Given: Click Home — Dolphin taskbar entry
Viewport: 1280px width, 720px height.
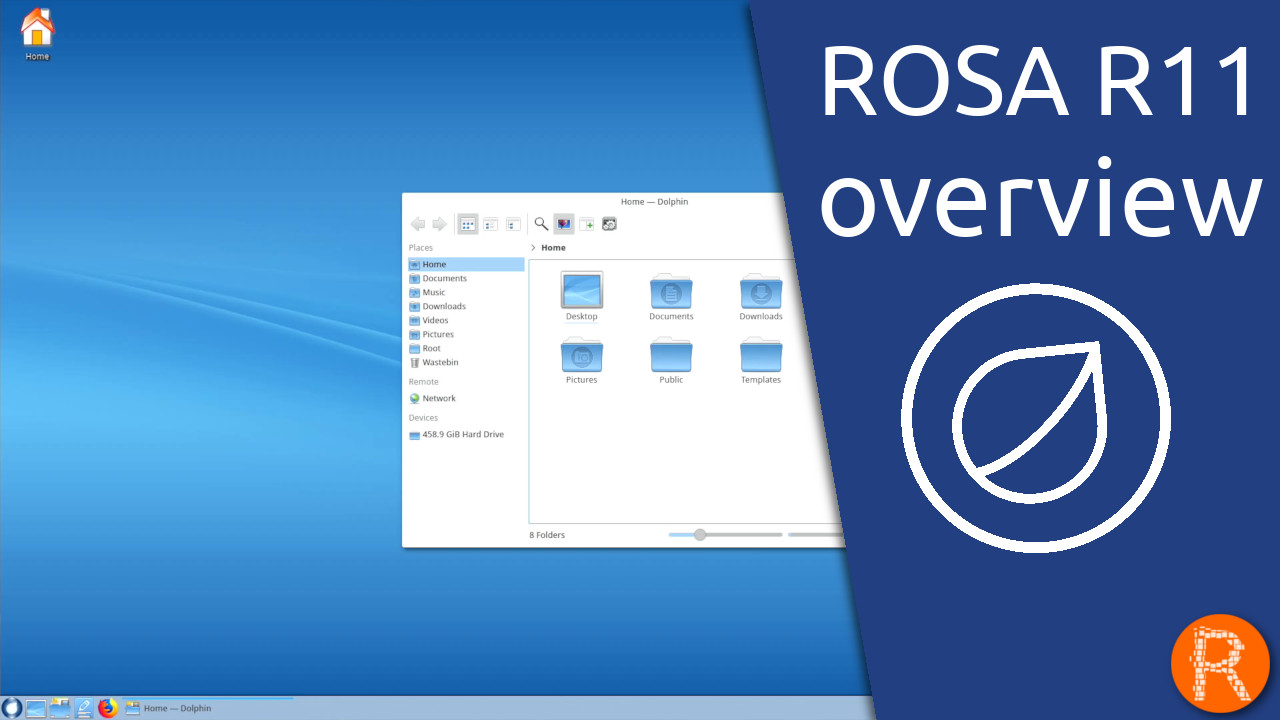Looking at the screenshot, I should pos(208,708).
